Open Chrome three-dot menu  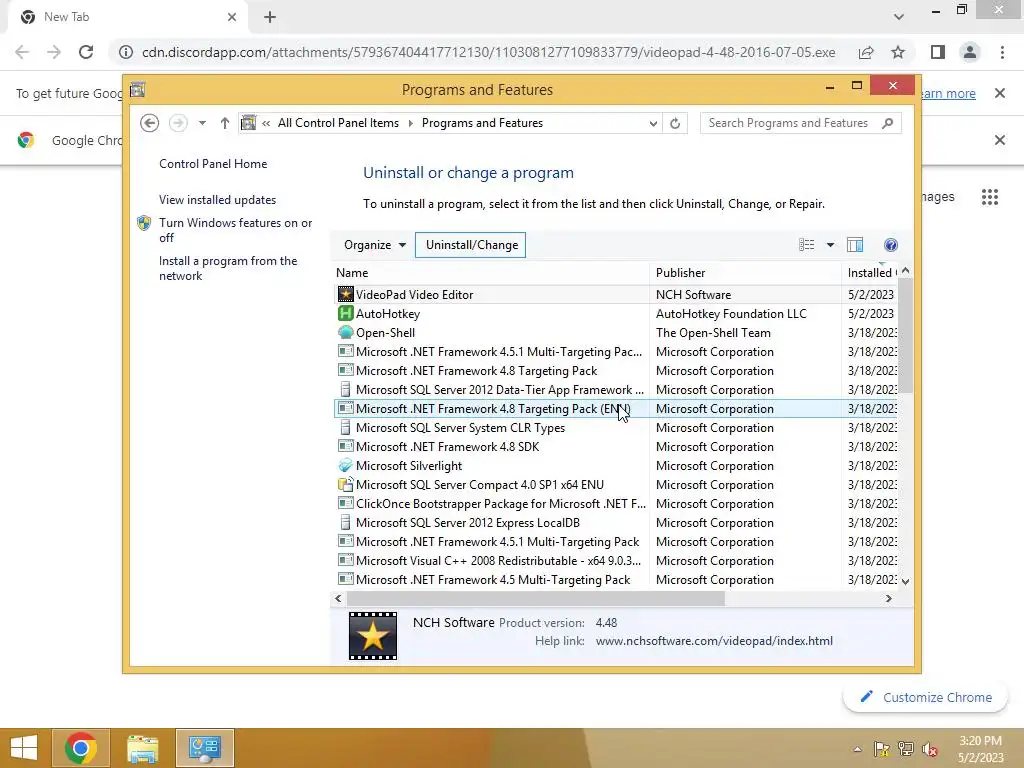pyautogui.click(x=1002, y=52)
